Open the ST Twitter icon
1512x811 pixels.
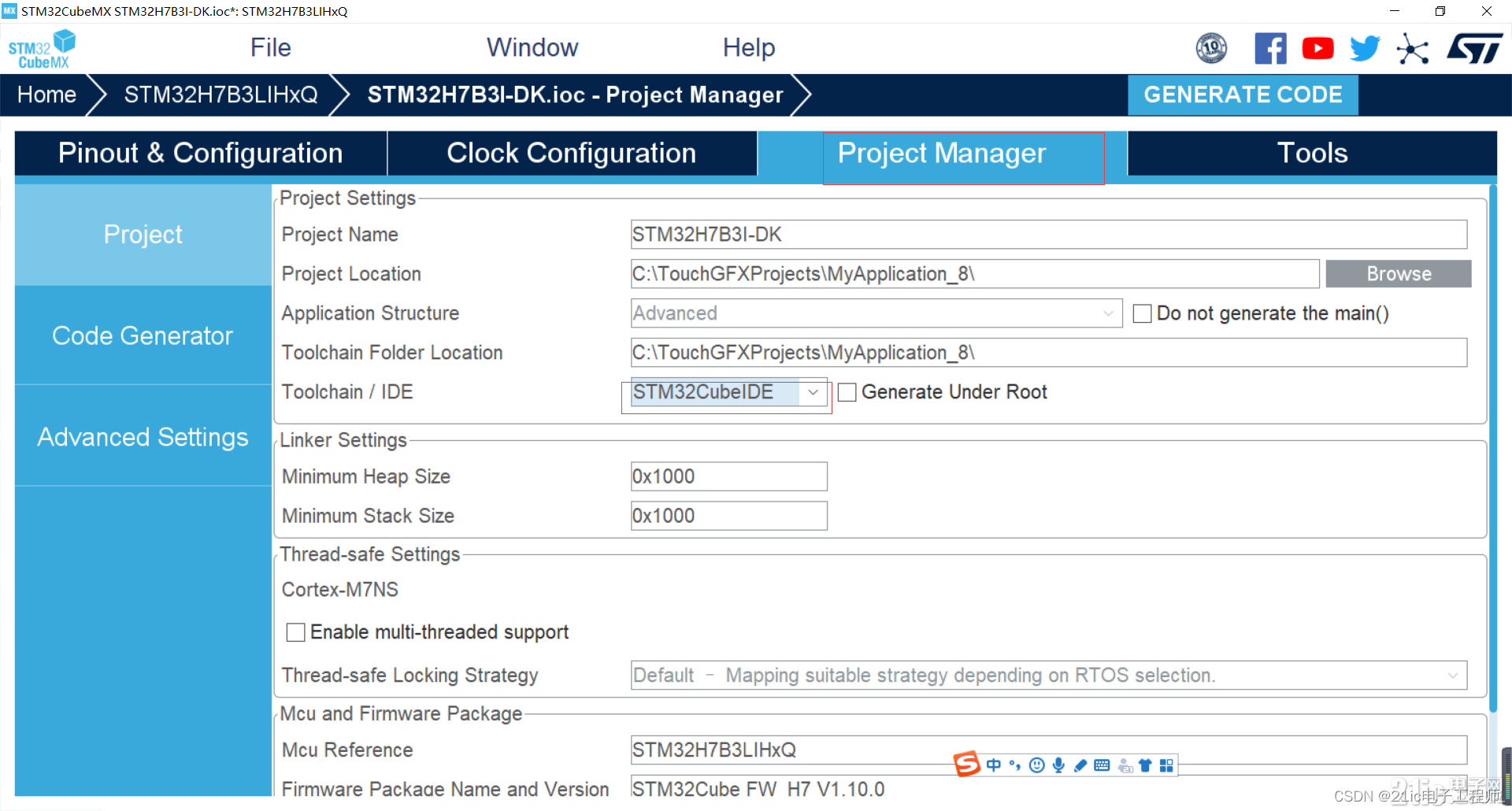1365,48
